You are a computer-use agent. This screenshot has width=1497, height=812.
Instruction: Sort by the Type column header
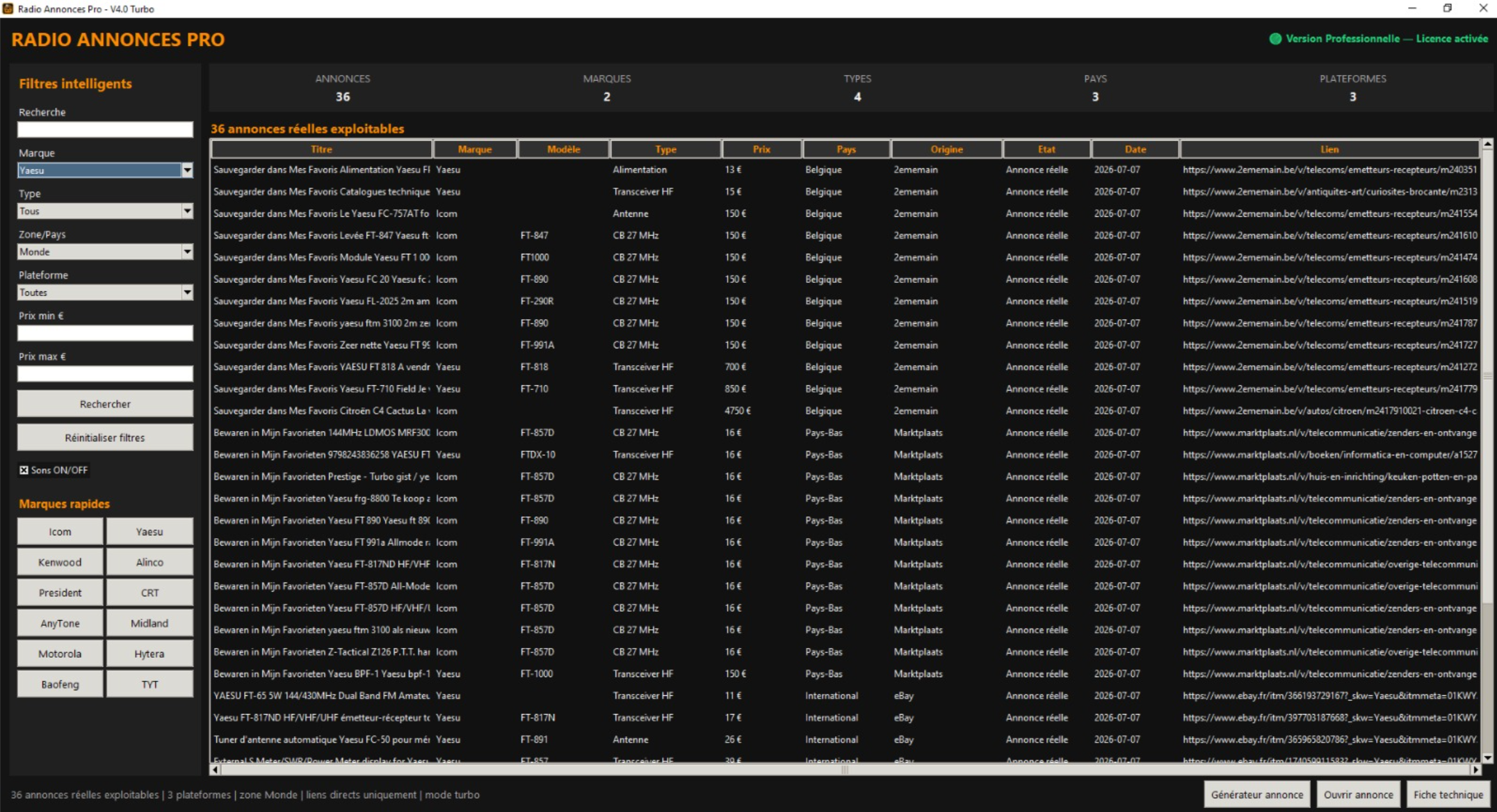pos(665,149)
